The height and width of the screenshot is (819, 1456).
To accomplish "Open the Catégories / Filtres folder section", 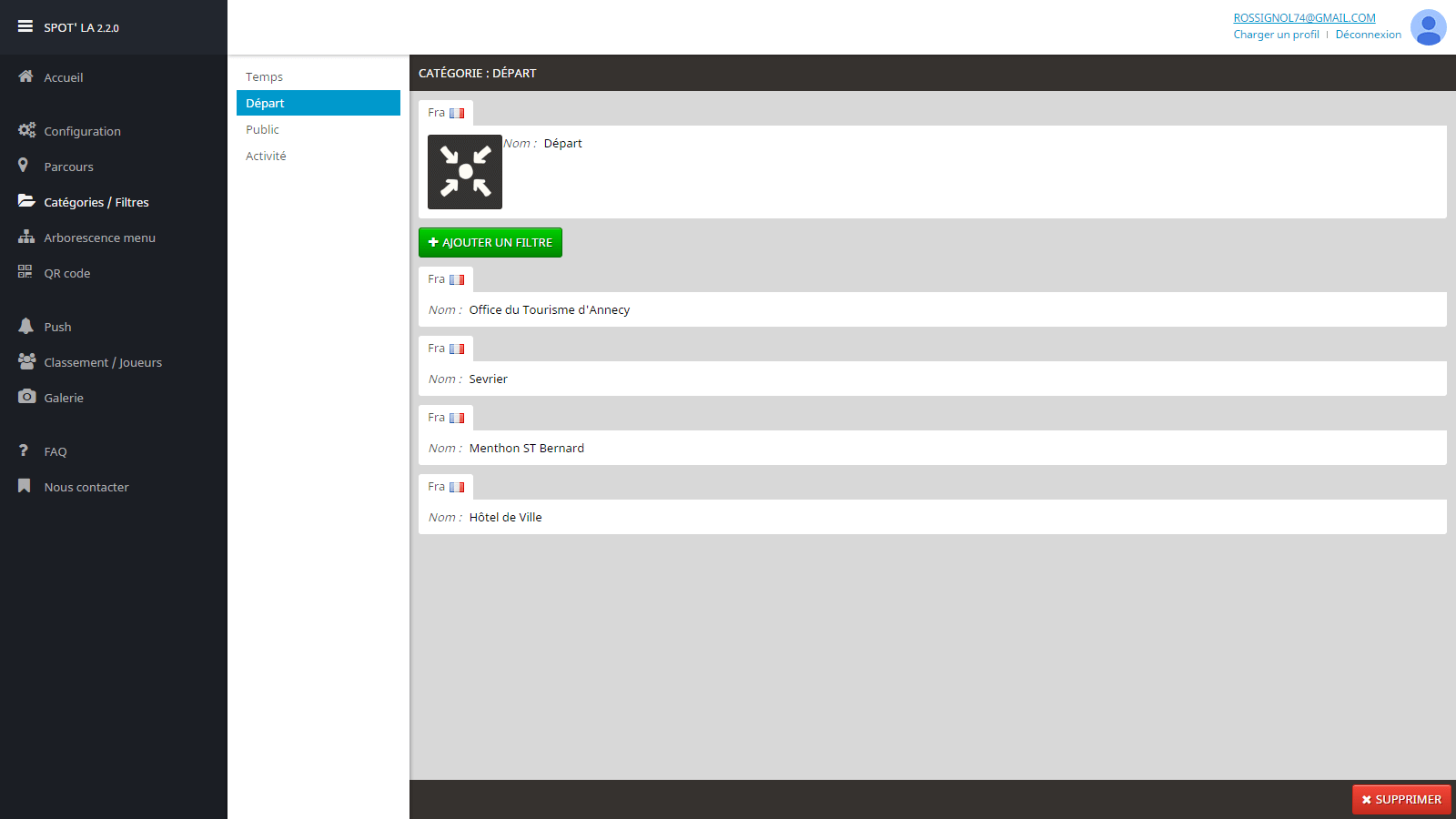I will (96, 201).
